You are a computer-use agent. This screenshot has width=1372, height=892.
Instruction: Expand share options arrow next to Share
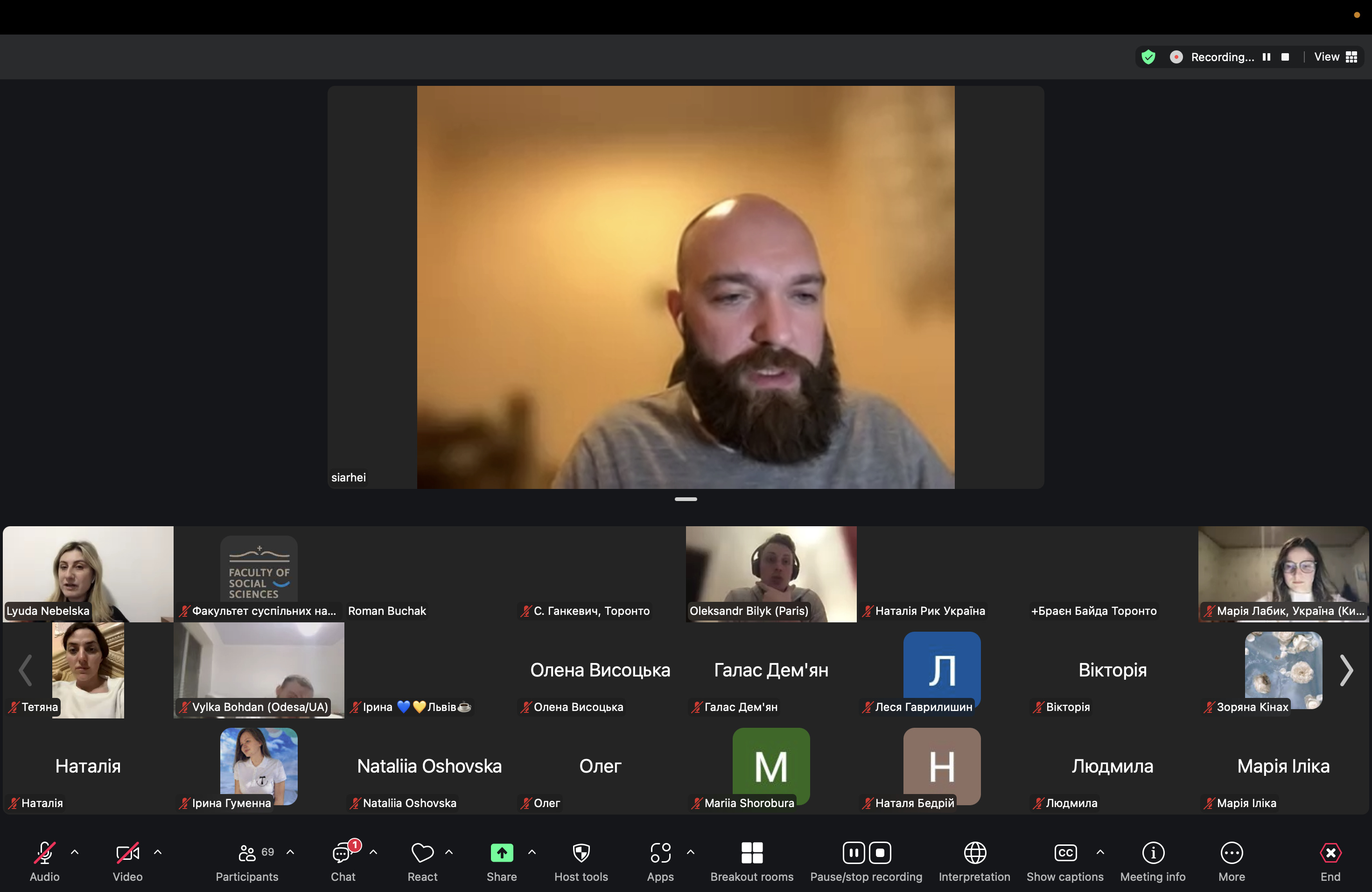(x=532, y=852)
